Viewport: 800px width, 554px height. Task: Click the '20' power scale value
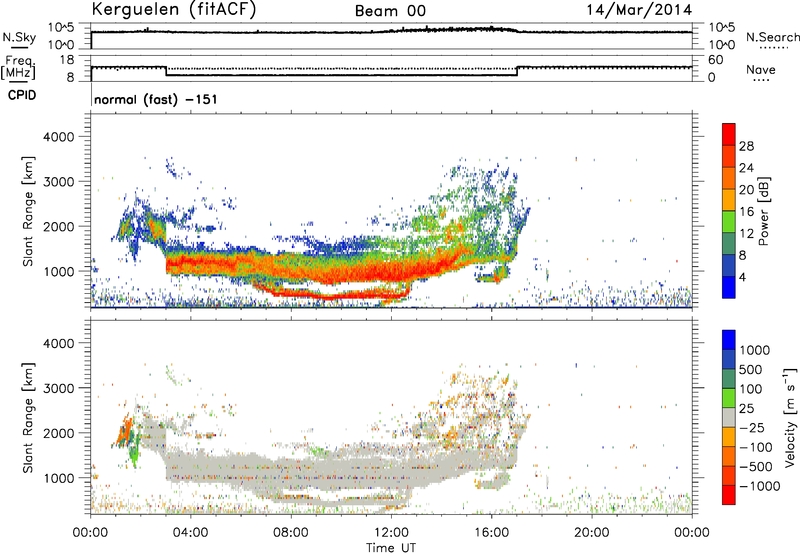[746, 190]
